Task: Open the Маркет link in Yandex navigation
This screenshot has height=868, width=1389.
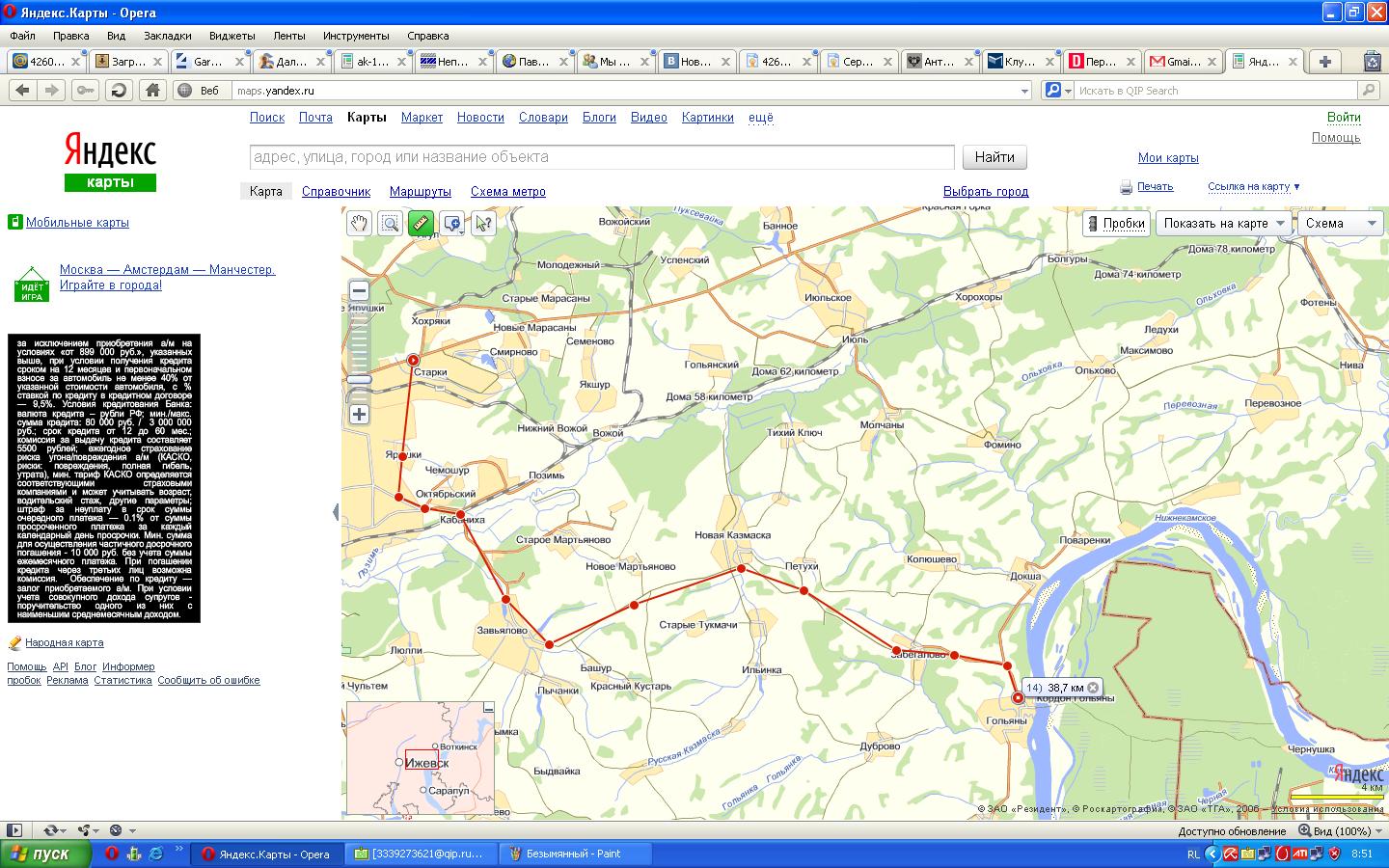Action: point(422,117)
